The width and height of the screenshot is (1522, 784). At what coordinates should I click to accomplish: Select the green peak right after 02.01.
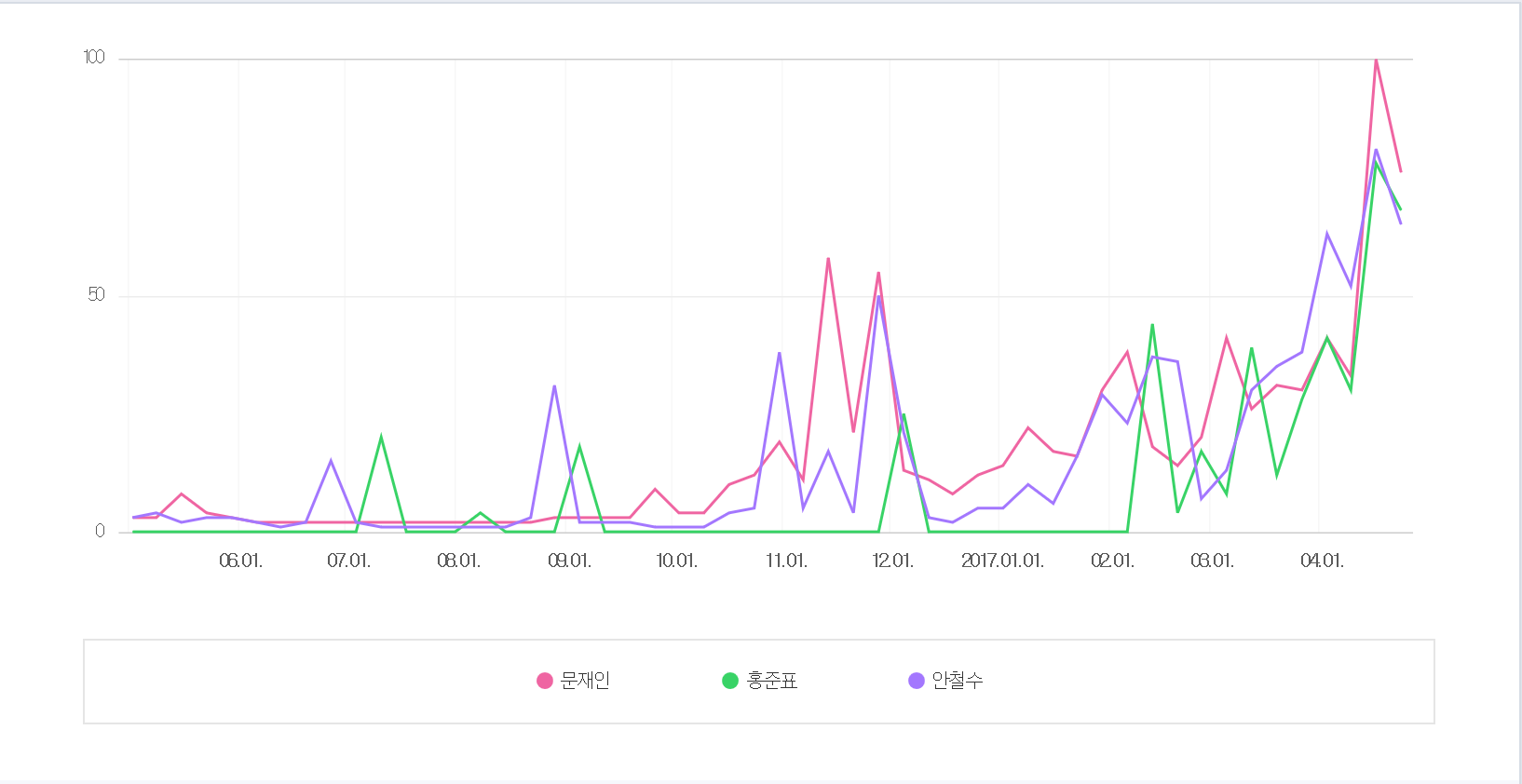[1152, 325]
